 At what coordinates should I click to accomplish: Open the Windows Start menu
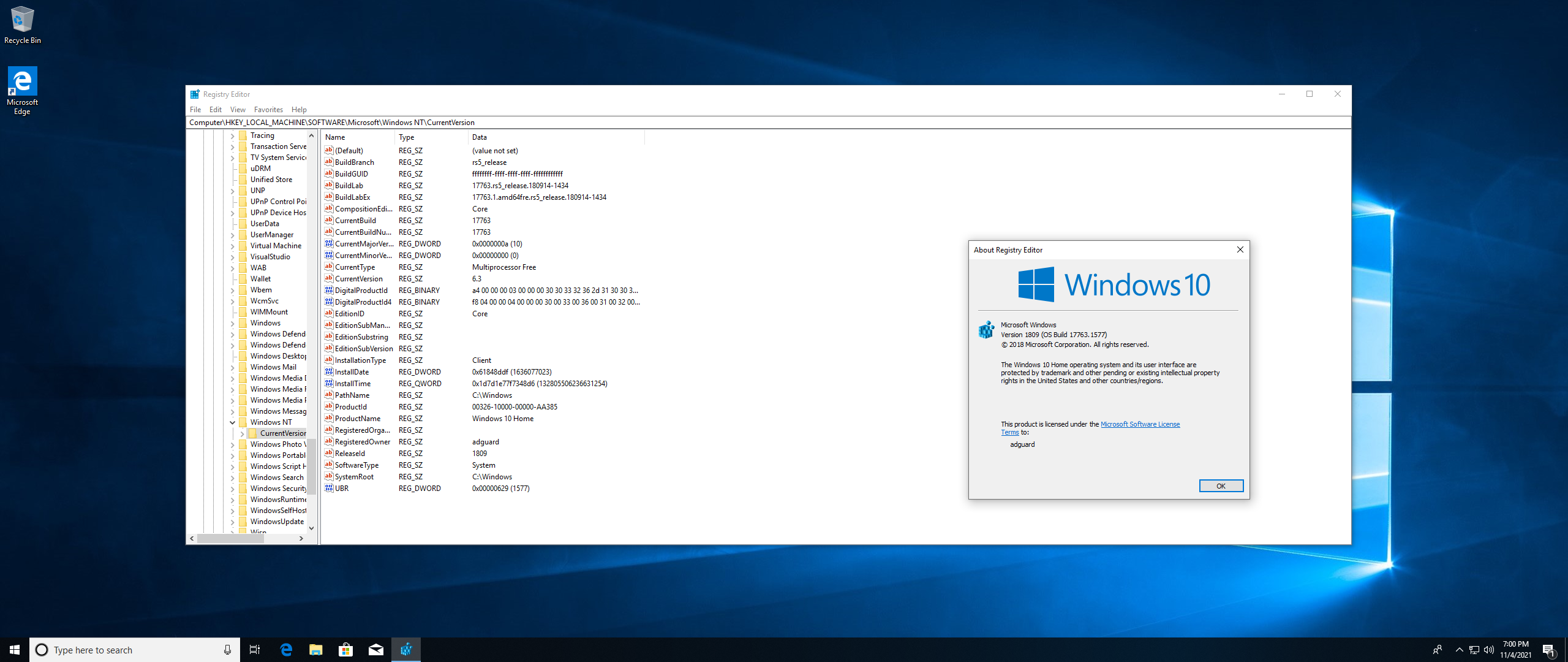click(15, 650)
